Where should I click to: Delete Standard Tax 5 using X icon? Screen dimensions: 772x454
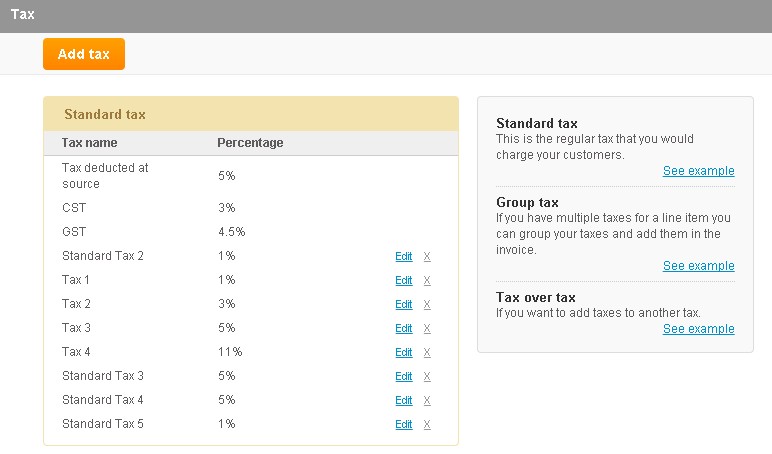tap(427, 424)
